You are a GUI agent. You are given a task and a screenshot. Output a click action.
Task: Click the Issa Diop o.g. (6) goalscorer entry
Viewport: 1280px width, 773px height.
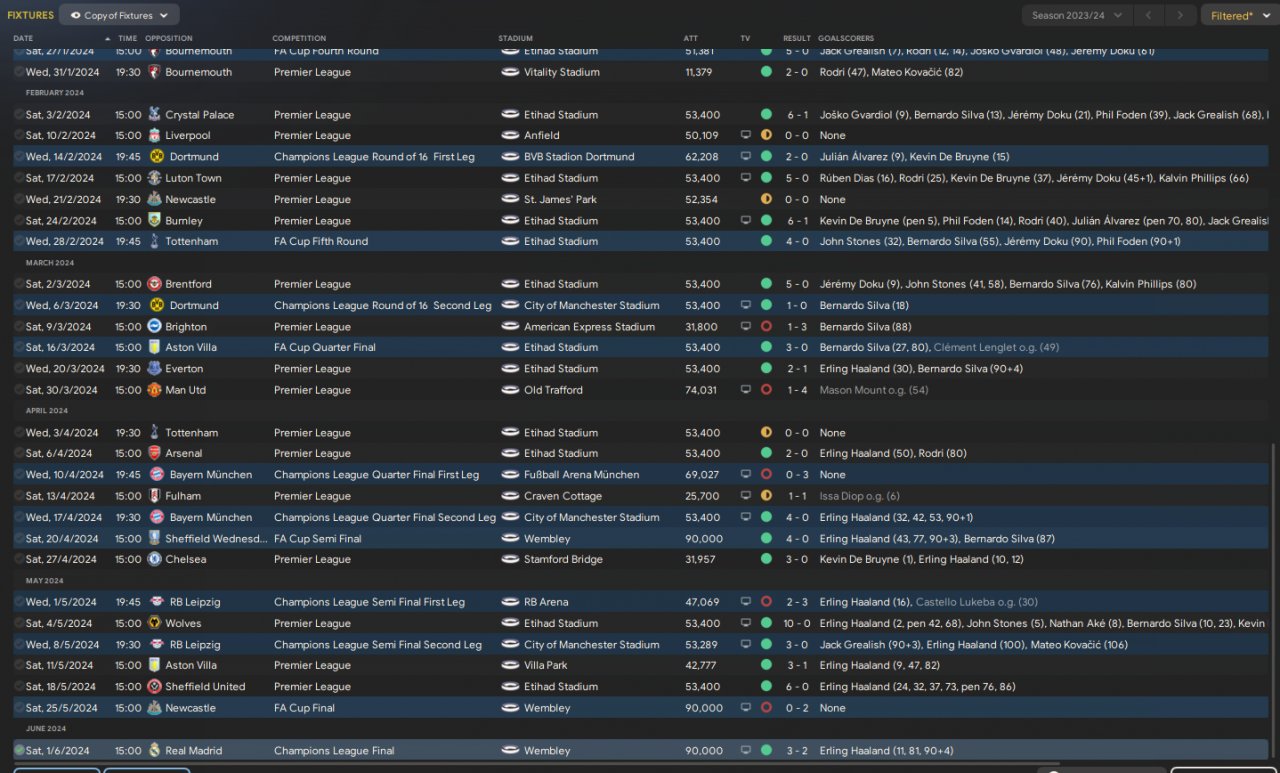(859, 496)
